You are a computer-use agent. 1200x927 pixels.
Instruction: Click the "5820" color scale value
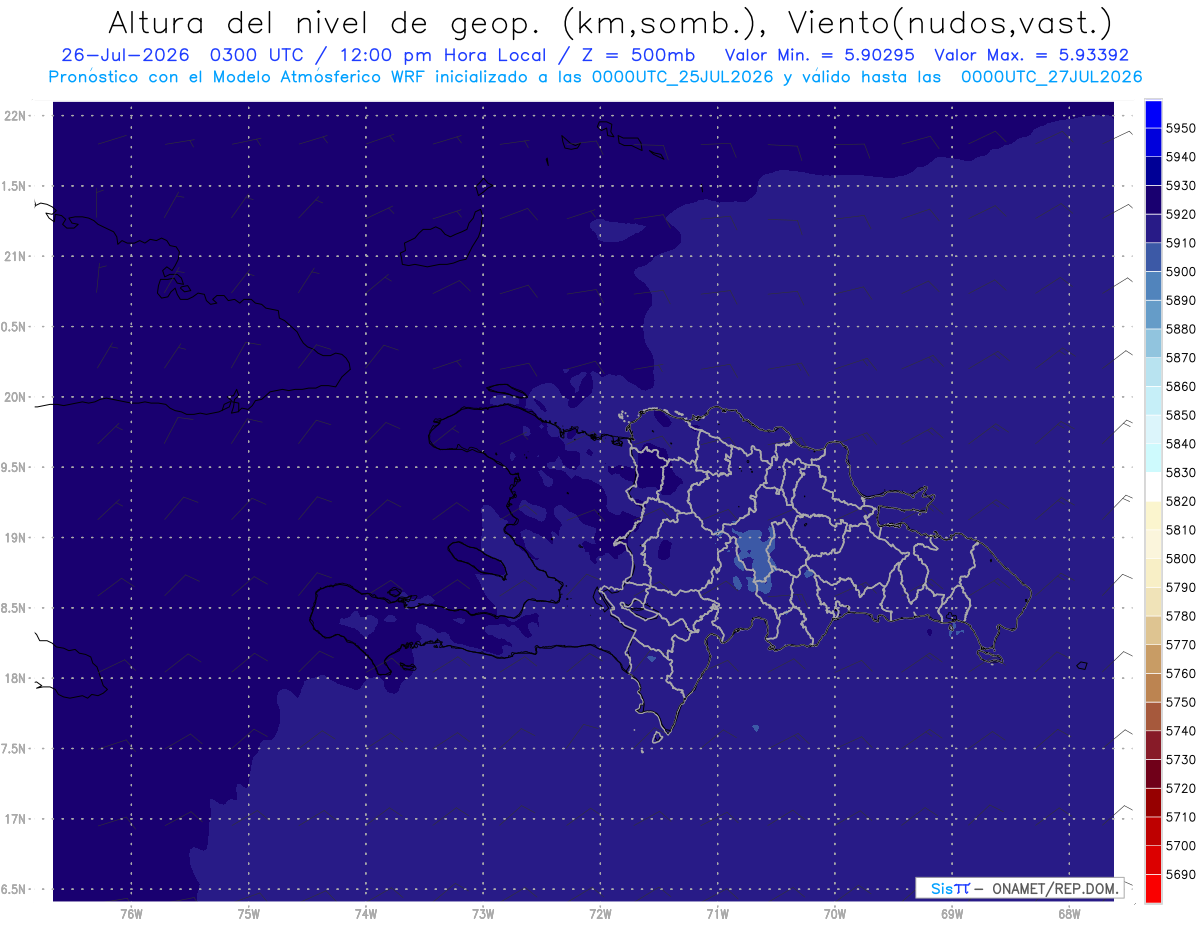tap(1181, 501)
